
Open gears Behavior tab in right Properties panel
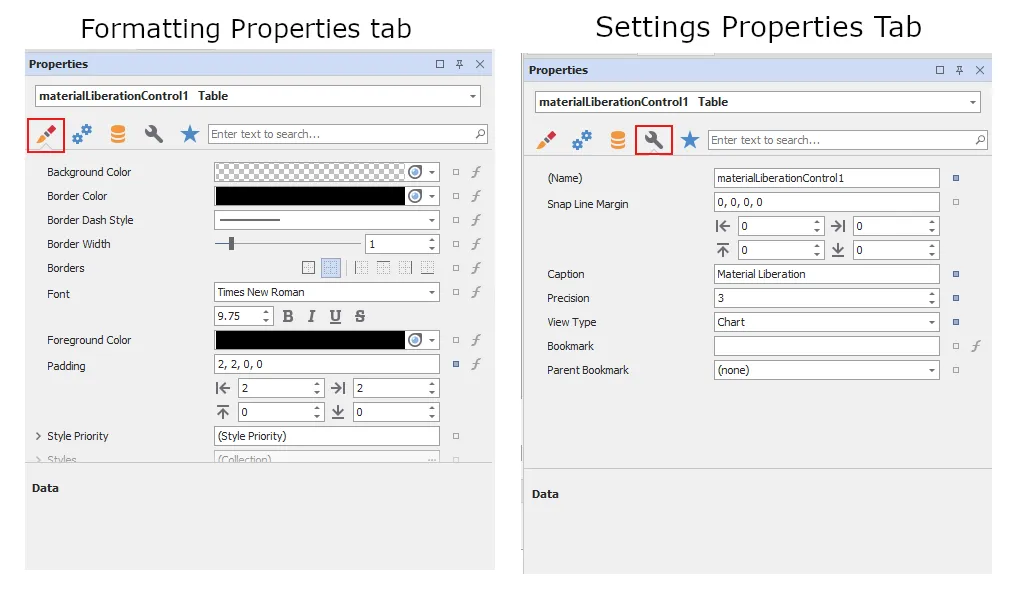(582, 140)
